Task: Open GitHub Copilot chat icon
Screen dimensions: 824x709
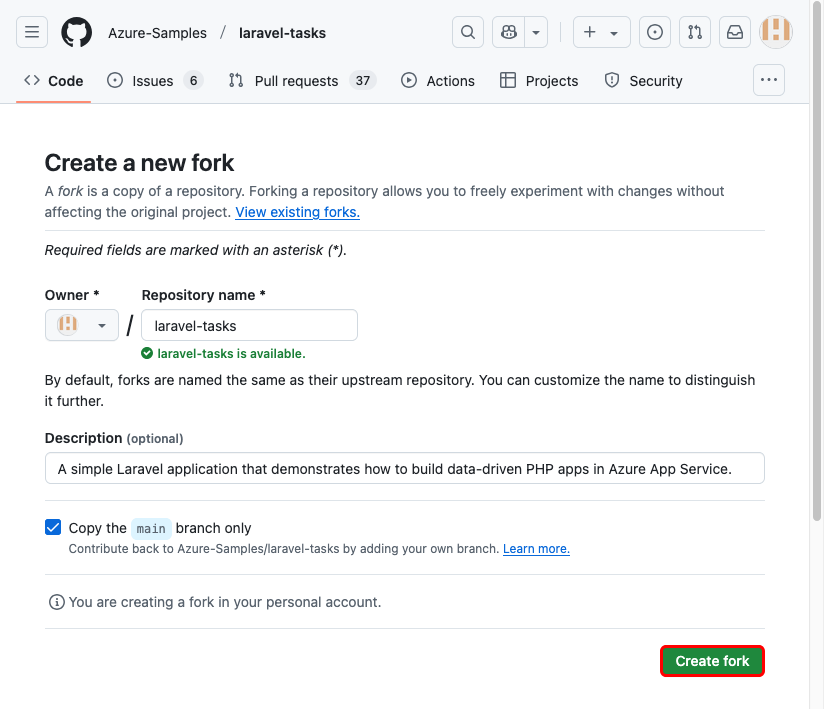Action: (x=508, y=32)
